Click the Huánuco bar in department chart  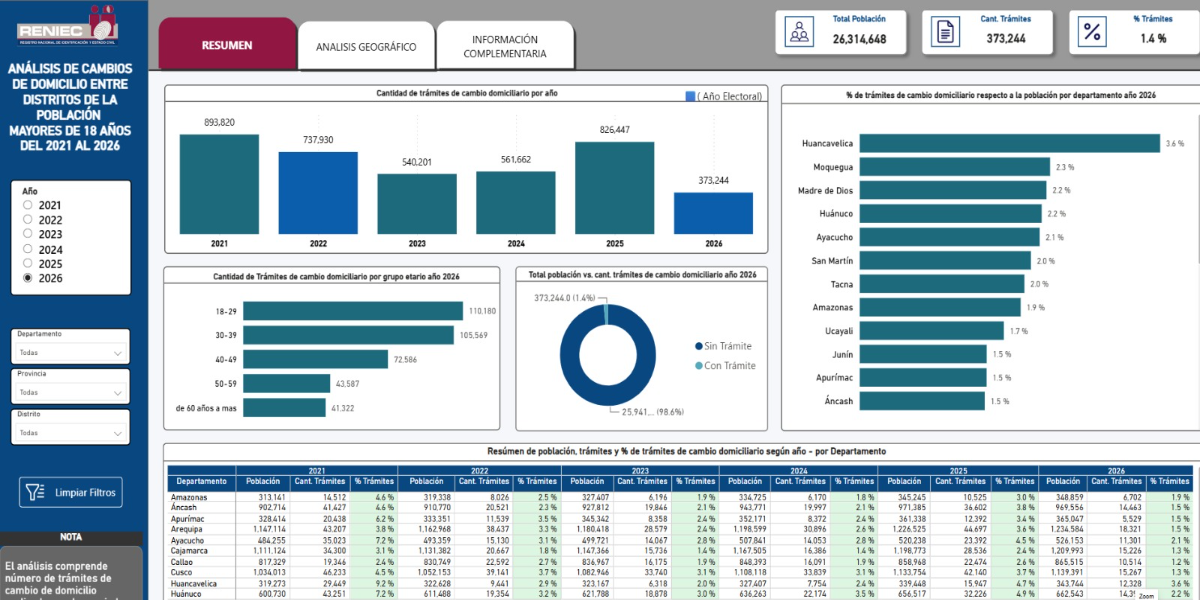click(x=951, y=214)
